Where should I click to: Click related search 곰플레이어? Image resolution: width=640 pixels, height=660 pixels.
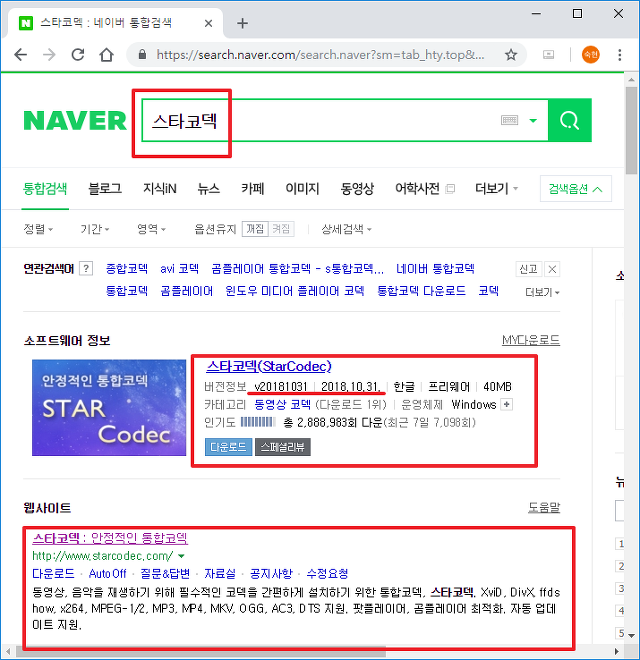pyautogui.click(x=187, y=291)
